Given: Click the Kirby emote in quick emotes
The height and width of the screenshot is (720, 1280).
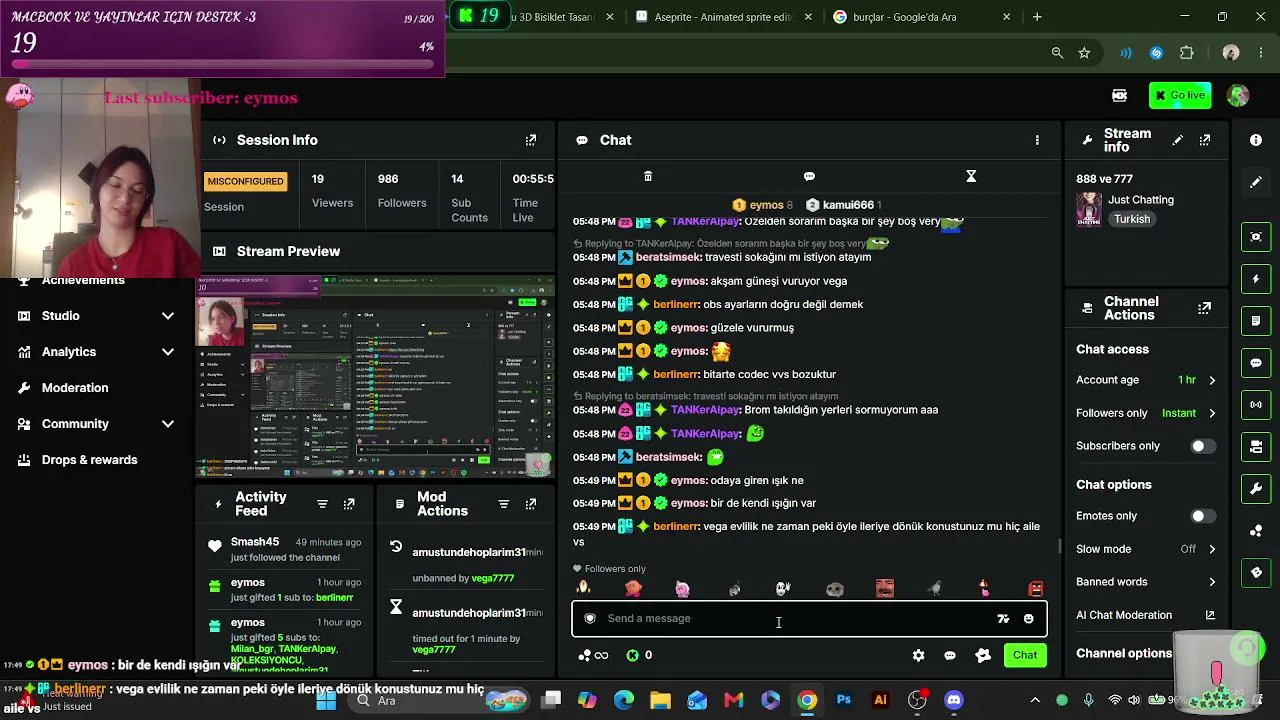Looking at the screenshot, I should click(633, 589).
